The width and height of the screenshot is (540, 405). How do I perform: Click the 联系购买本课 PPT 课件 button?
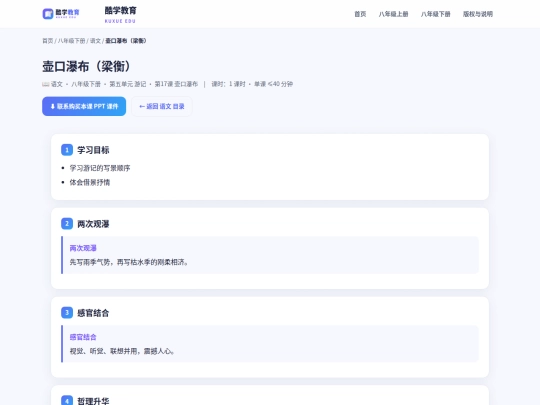click(x=84, y=106)
